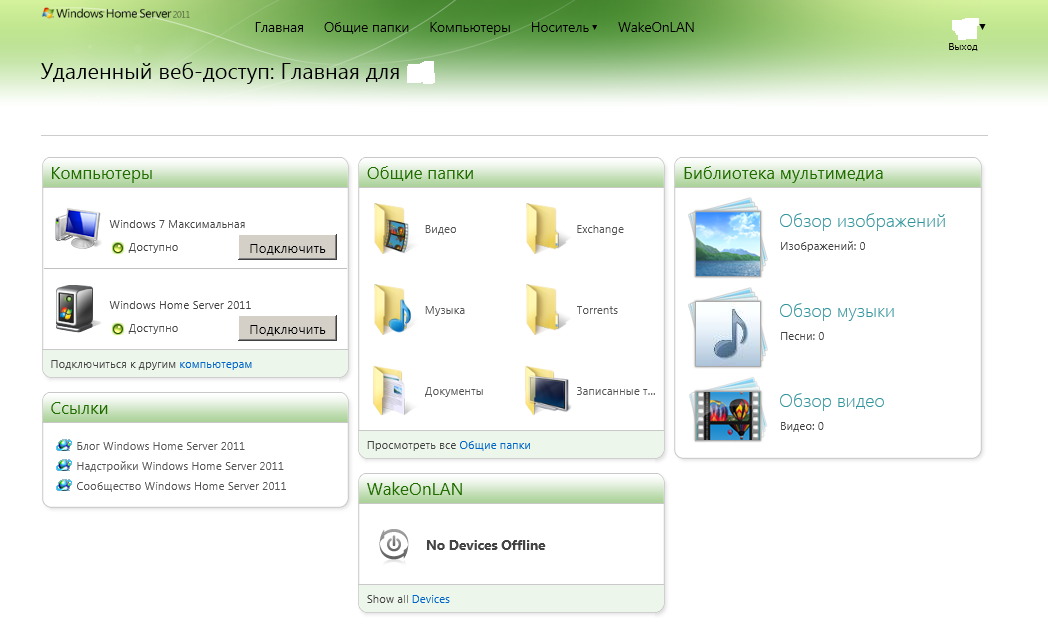1048x643 pixels.
Task: Click the Windows Home Server 2011 server icon
Action: tap(76, 309)
